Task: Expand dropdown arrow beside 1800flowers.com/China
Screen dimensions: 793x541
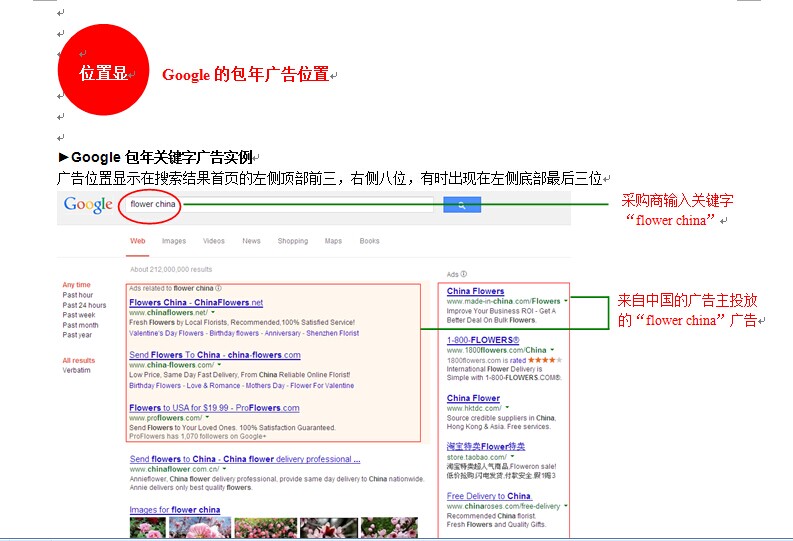Action: coord(552,349)
